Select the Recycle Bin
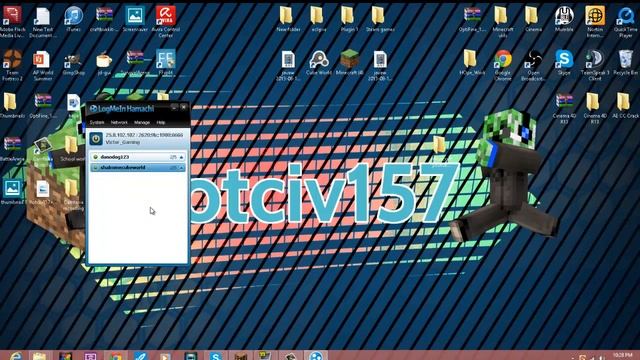The width and height of the screenshot is (640, 360). click(x=625, y=63)
